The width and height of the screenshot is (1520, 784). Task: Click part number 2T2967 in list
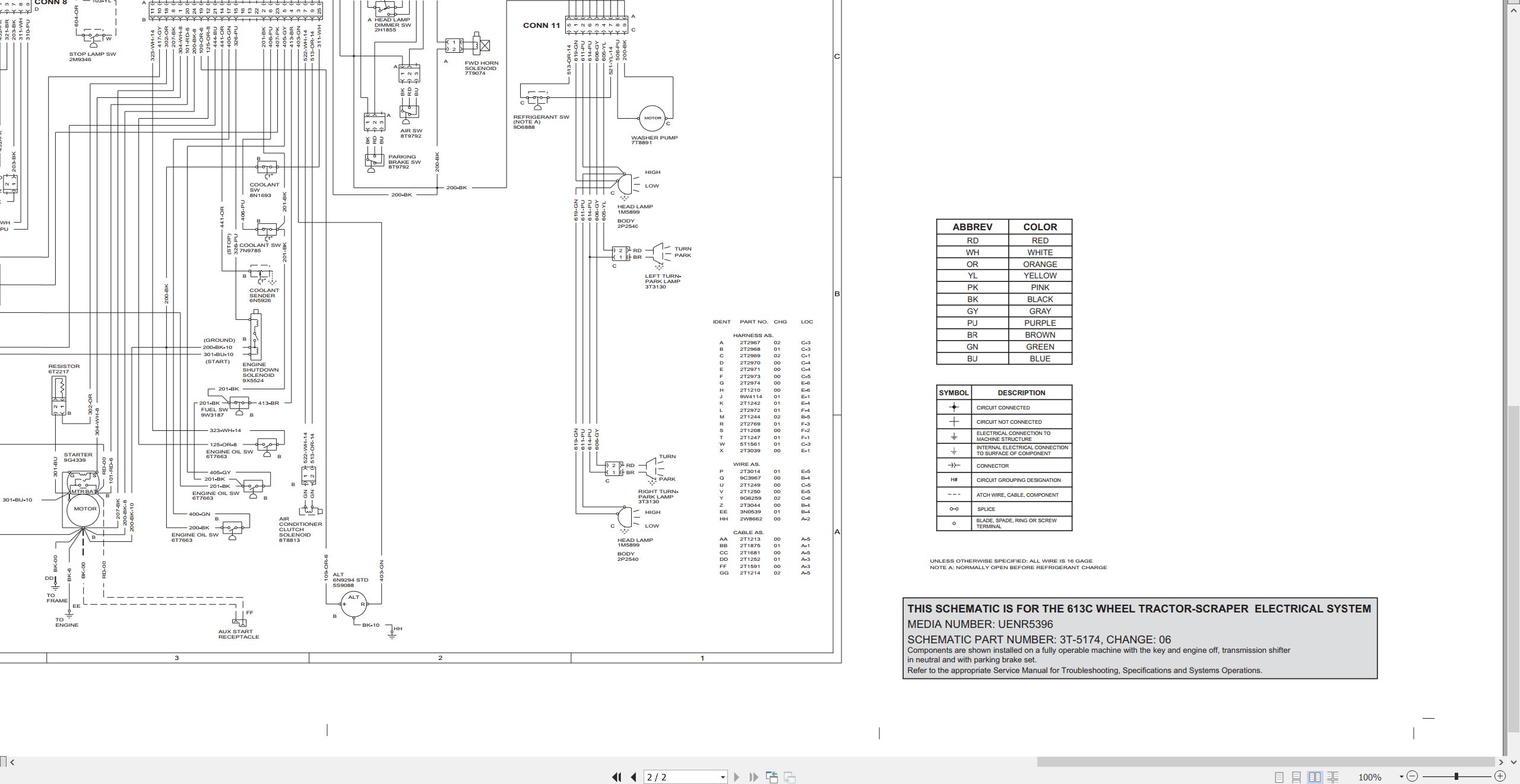coord(749,342)
